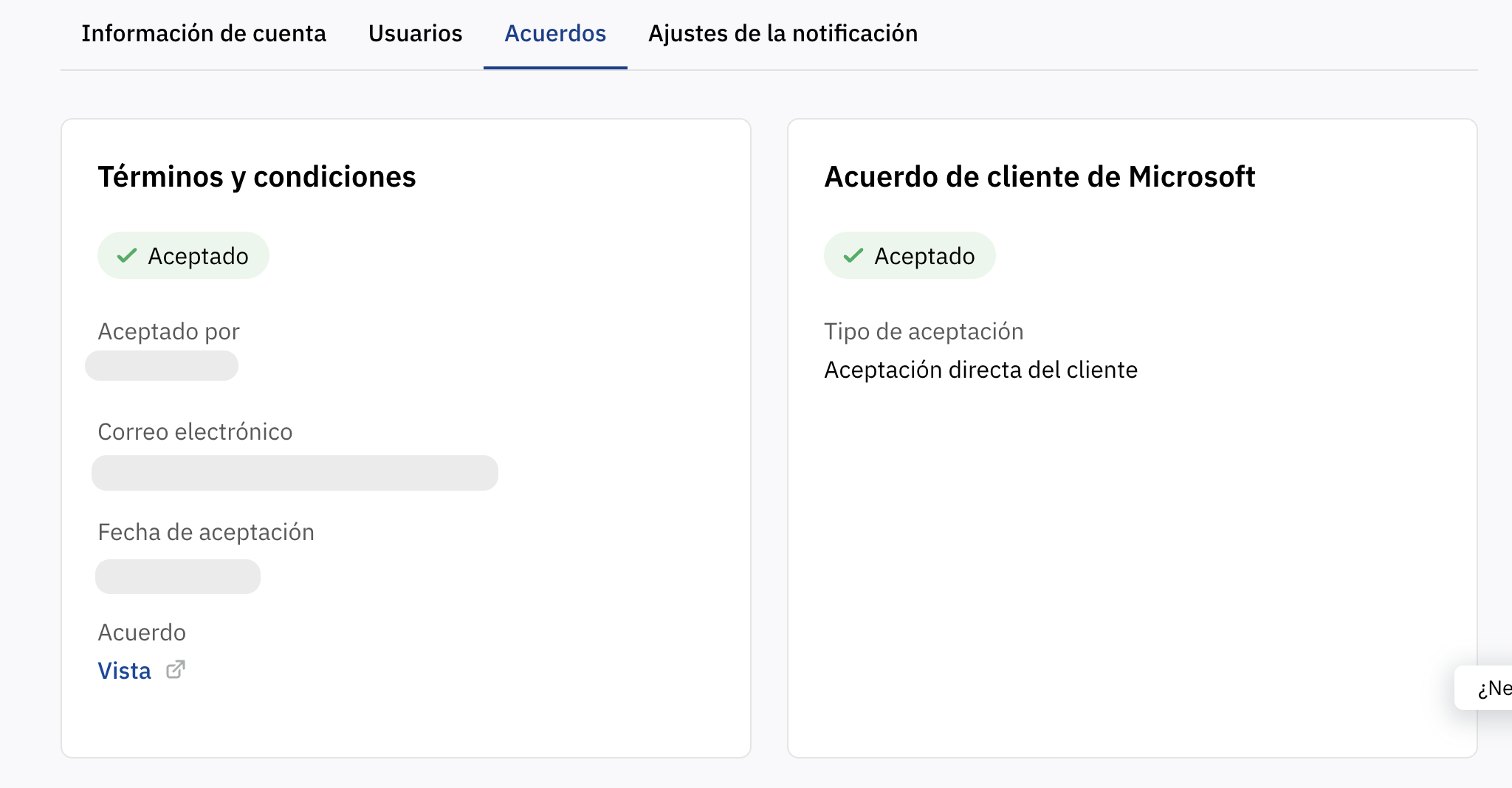This screenshot has height=788, width=1512.
Task: Click the redacted value under Correo electrónico
Action: pos(295,473)
